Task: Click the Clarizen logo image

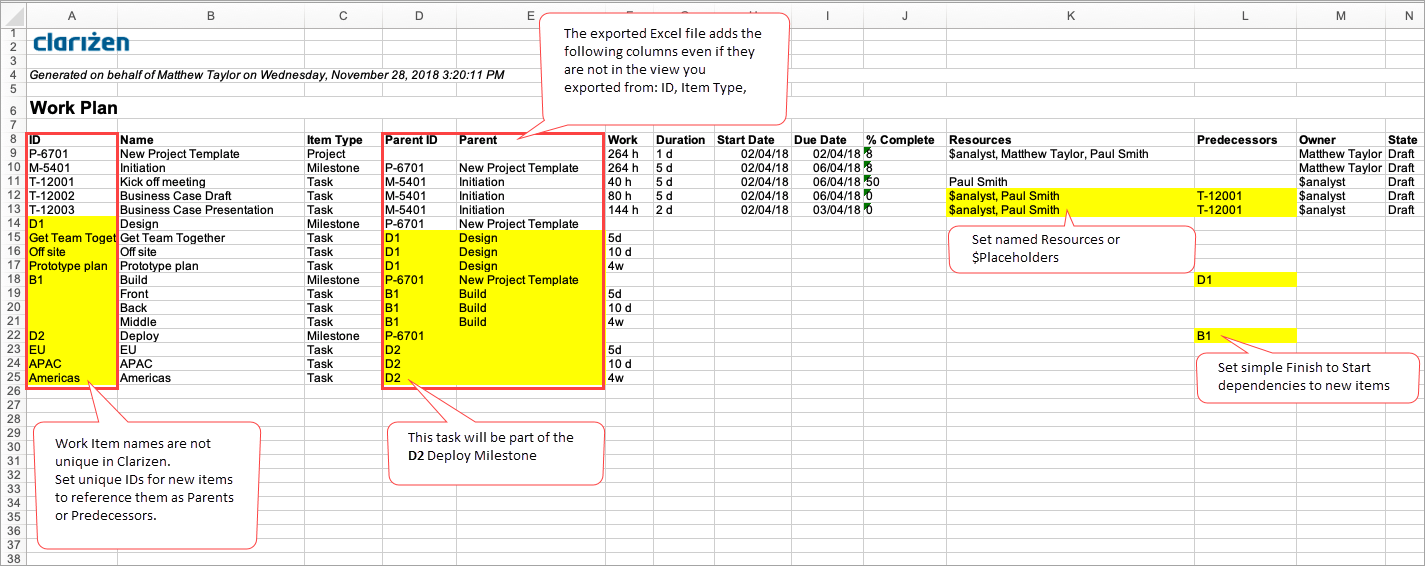Action: tap(81, 42)
